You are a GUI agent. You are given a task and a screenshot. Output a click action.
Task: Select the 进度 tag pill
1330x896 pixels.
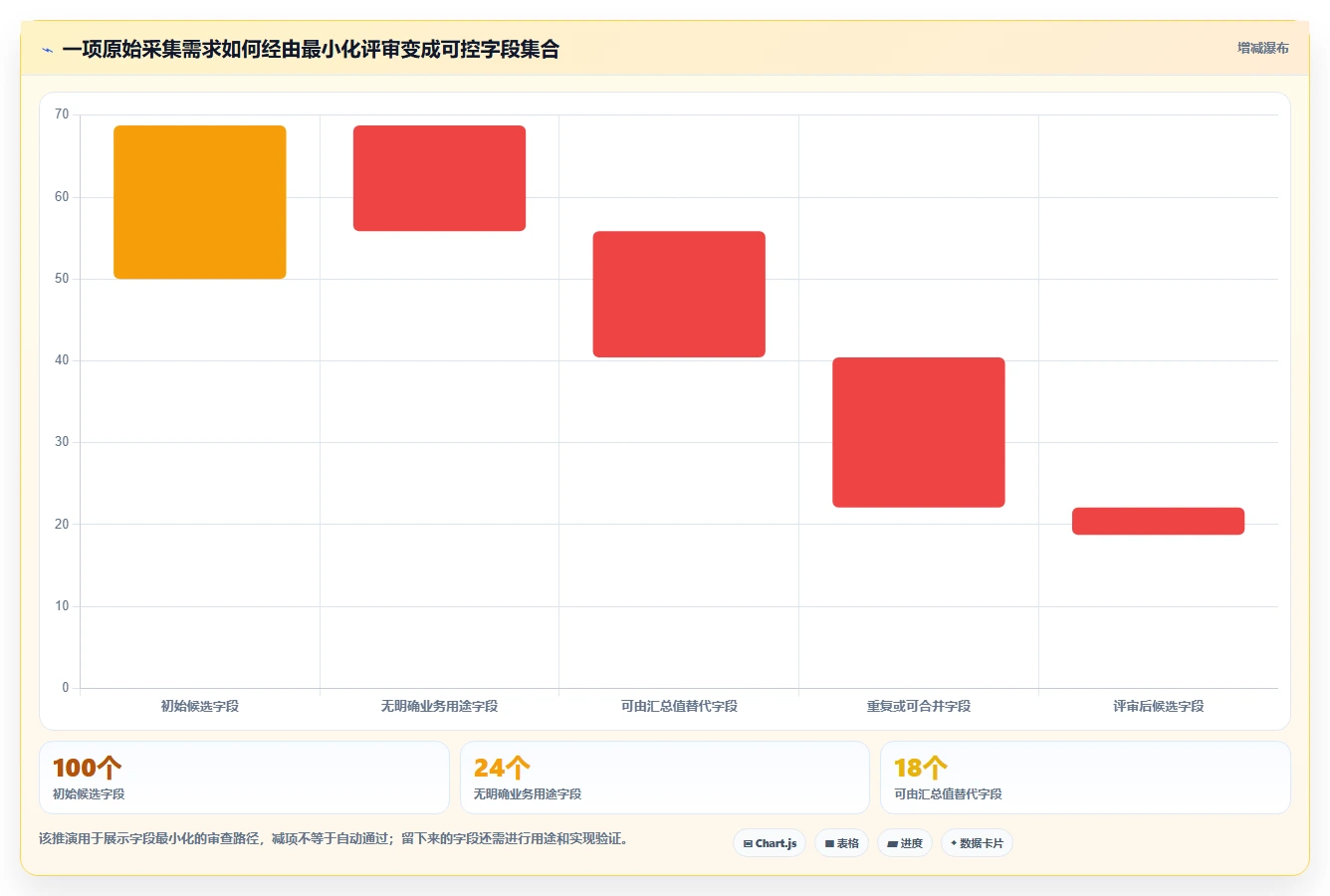904,843
